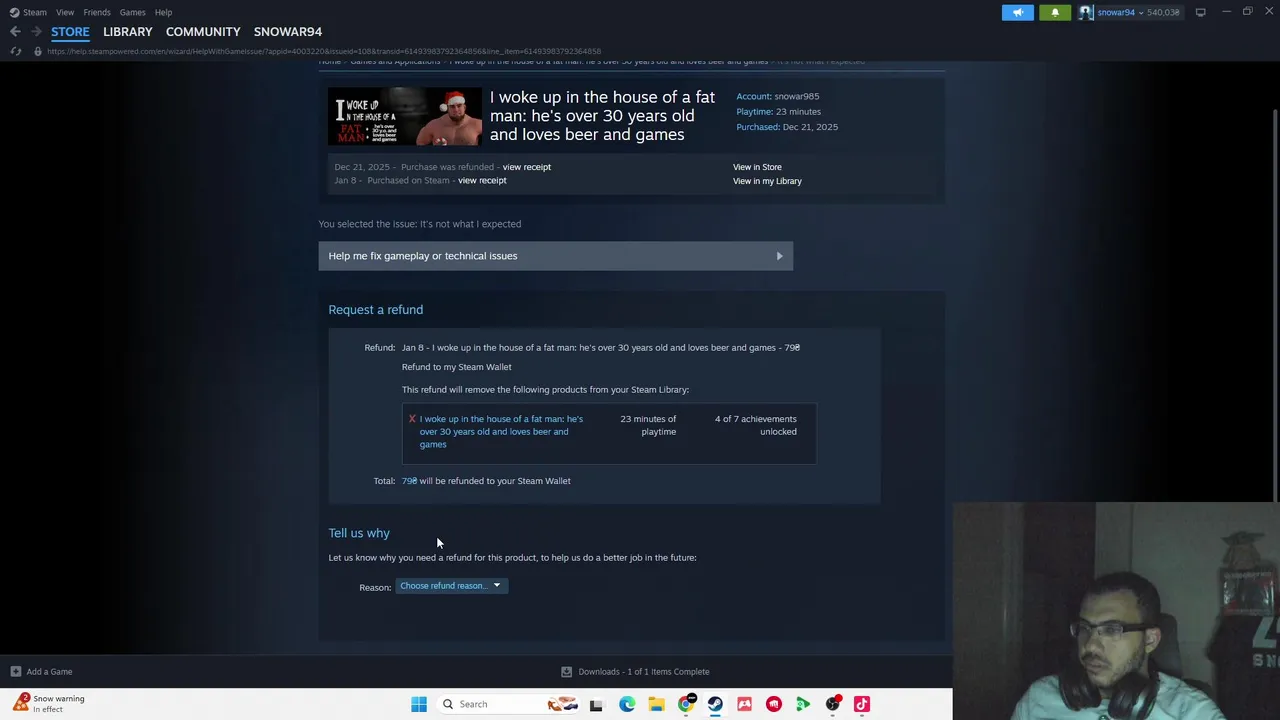Click '23 minutes of playtime' cell
Image resolution: width=1280 pixels, height=720 pixels.
648,425
